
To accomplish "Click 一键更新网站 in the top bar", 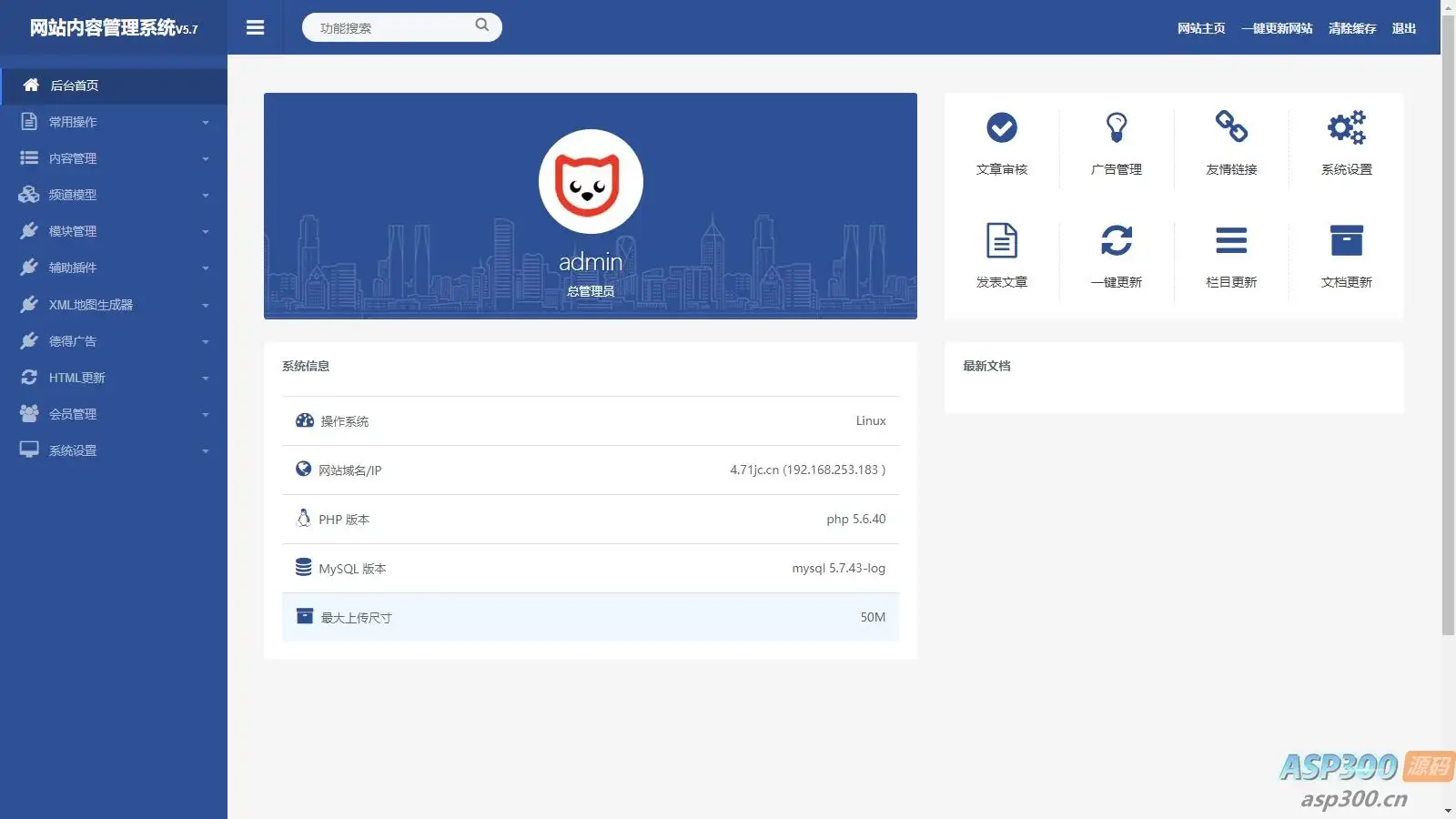I will click(x=1277, y=28).
